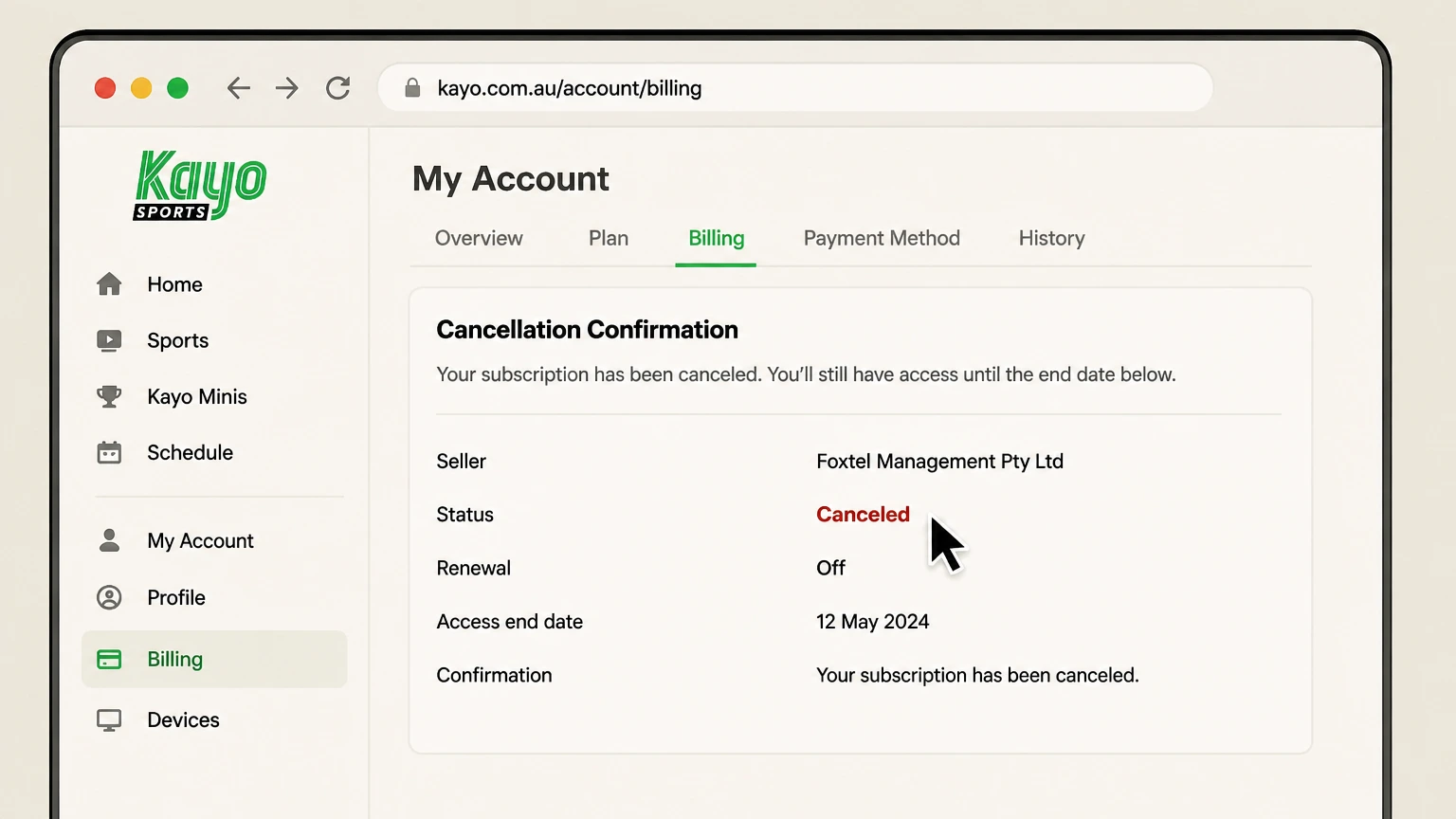Screen dimensions: 1456x819
Task: Click the Seller label
Action: 461,462
